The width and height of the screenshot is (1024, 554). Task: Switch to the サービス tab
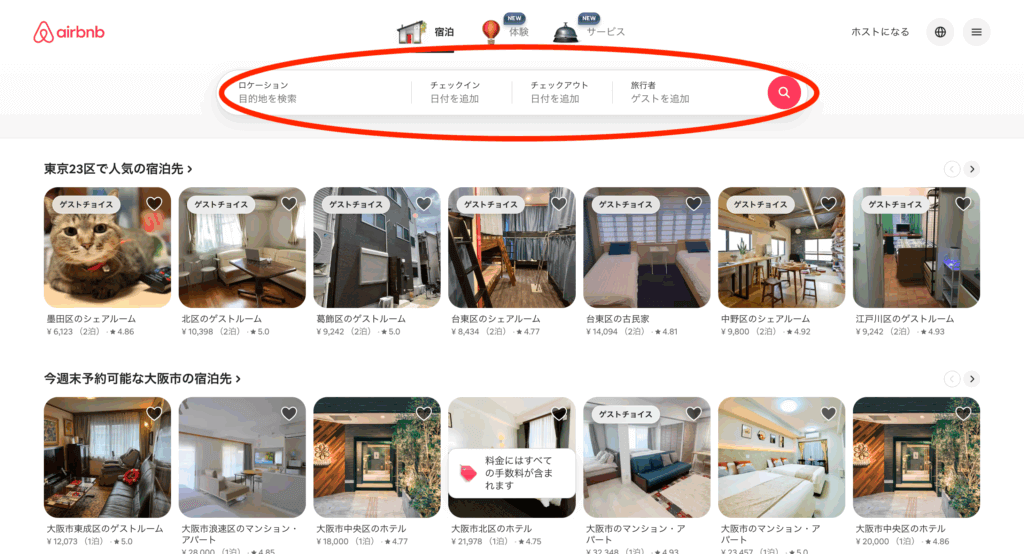[605, 32]
